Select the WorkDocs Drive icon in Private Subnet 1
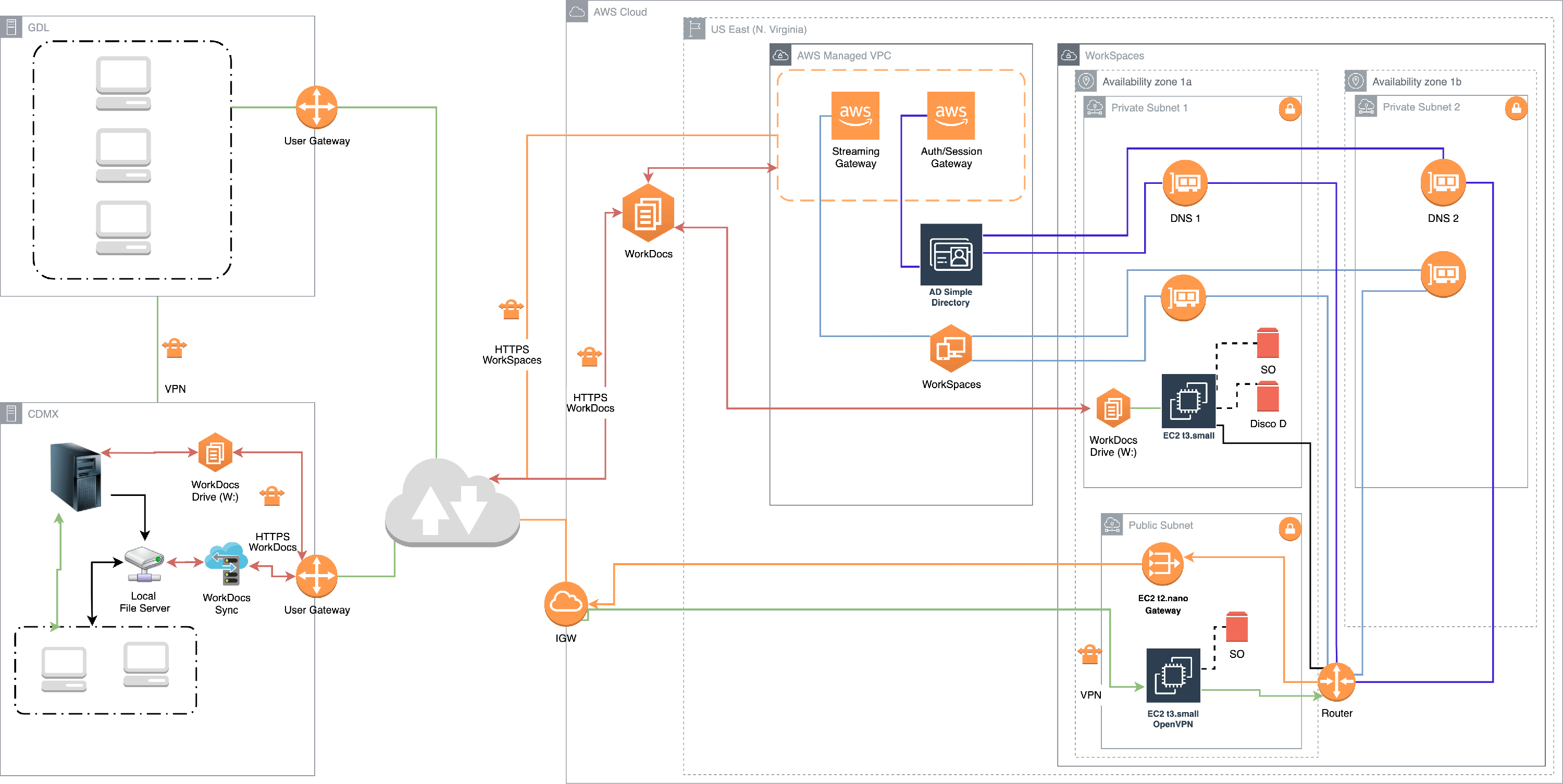 coord(1113,408)
